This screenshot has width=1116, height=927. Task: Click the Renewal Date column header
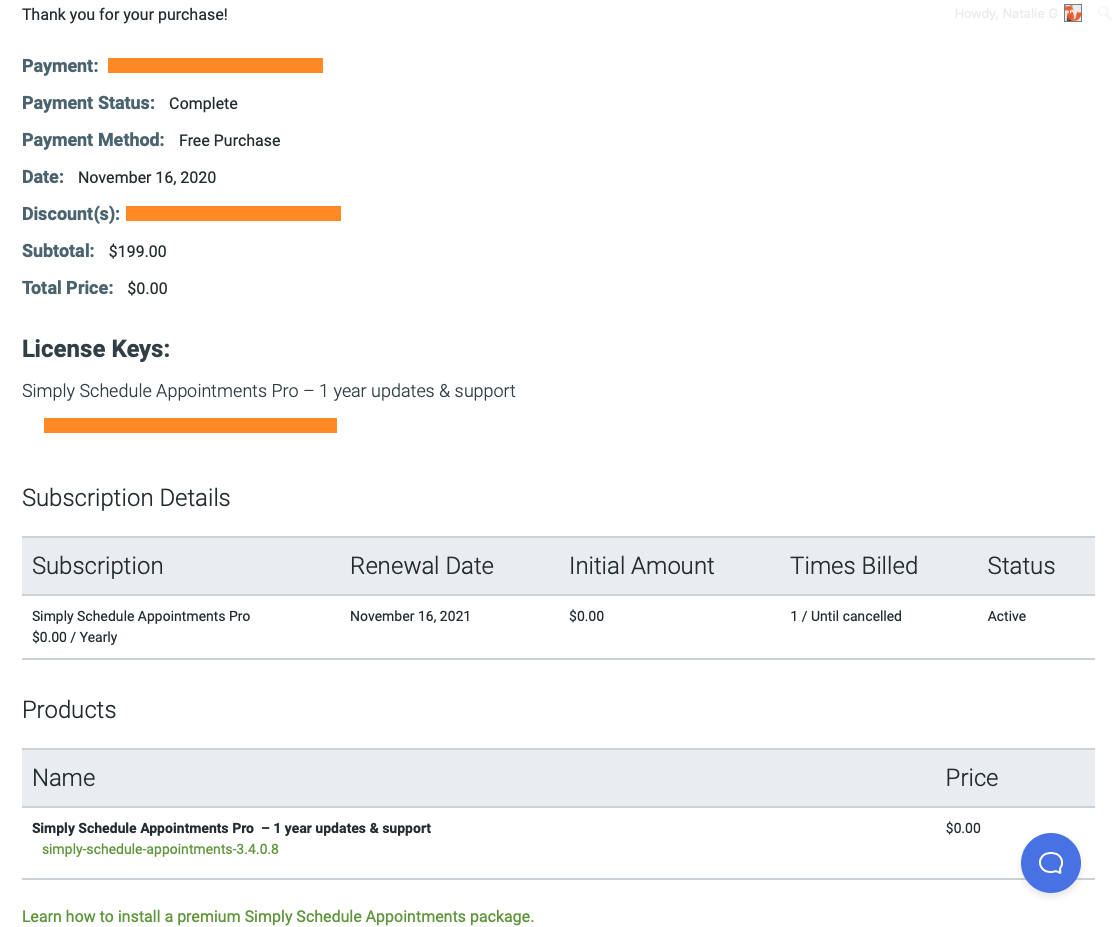pyautogui.click(x=421, y=565)
